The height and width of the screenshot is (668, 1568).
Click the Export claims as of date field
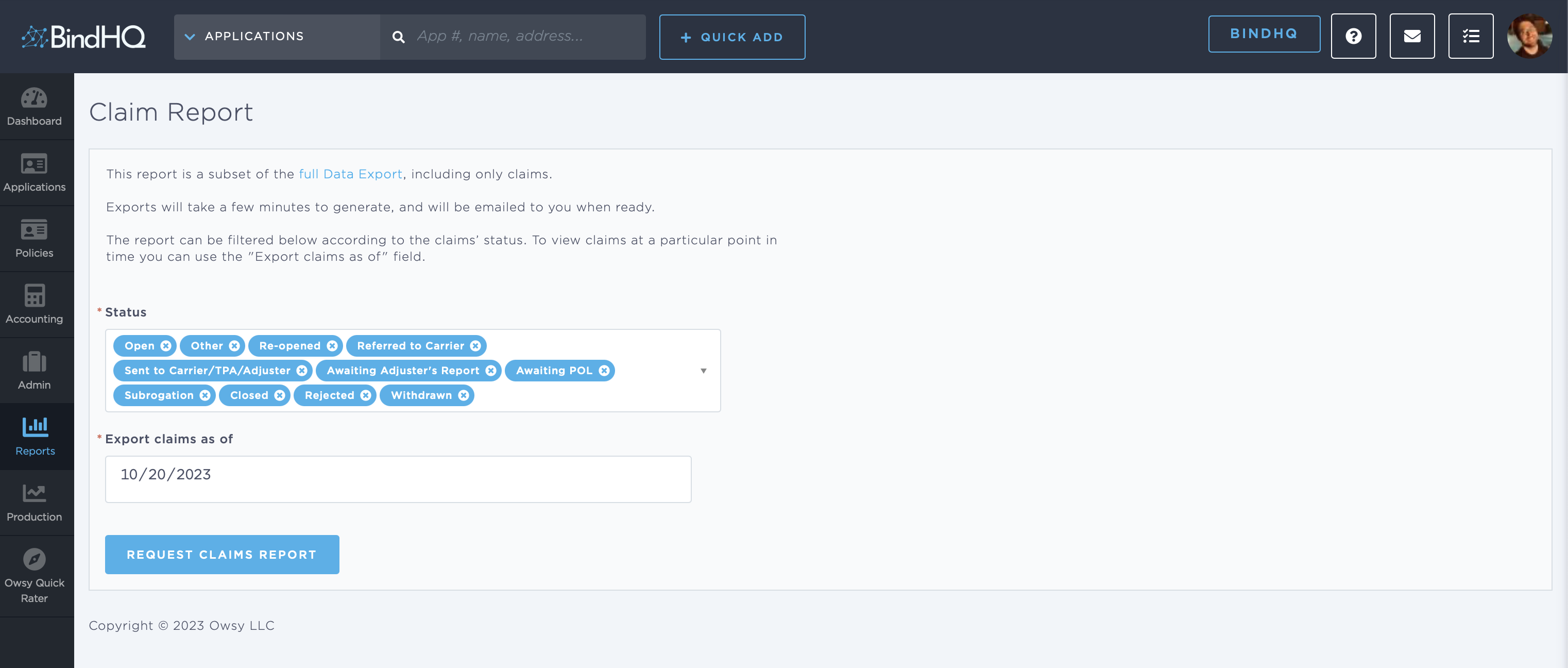[x=398, y=479]
